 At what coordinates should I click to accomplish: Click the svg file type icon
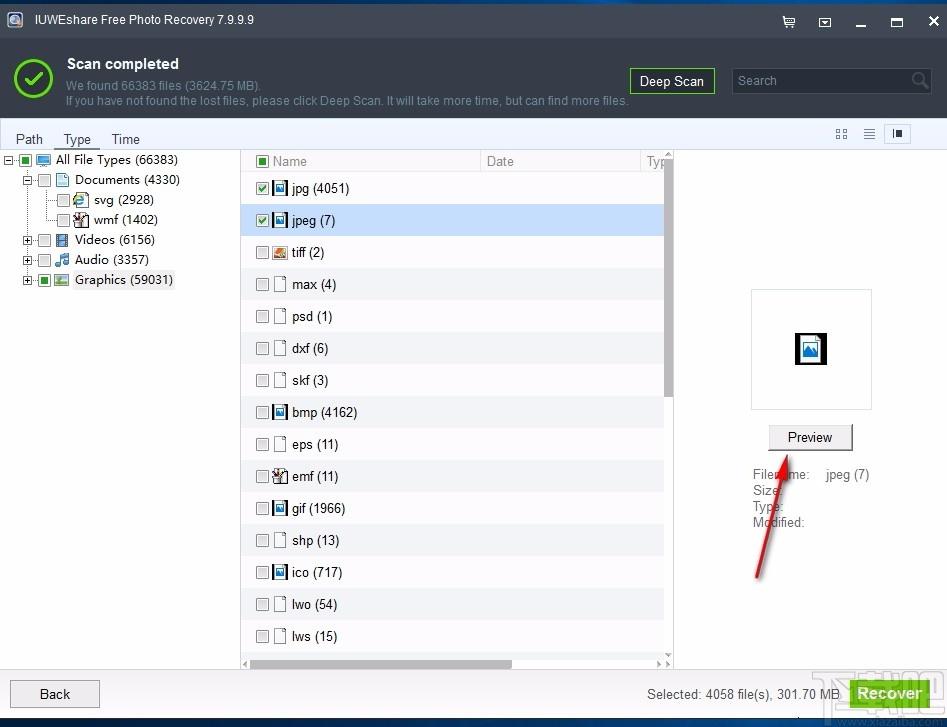(x=81, y=200)
